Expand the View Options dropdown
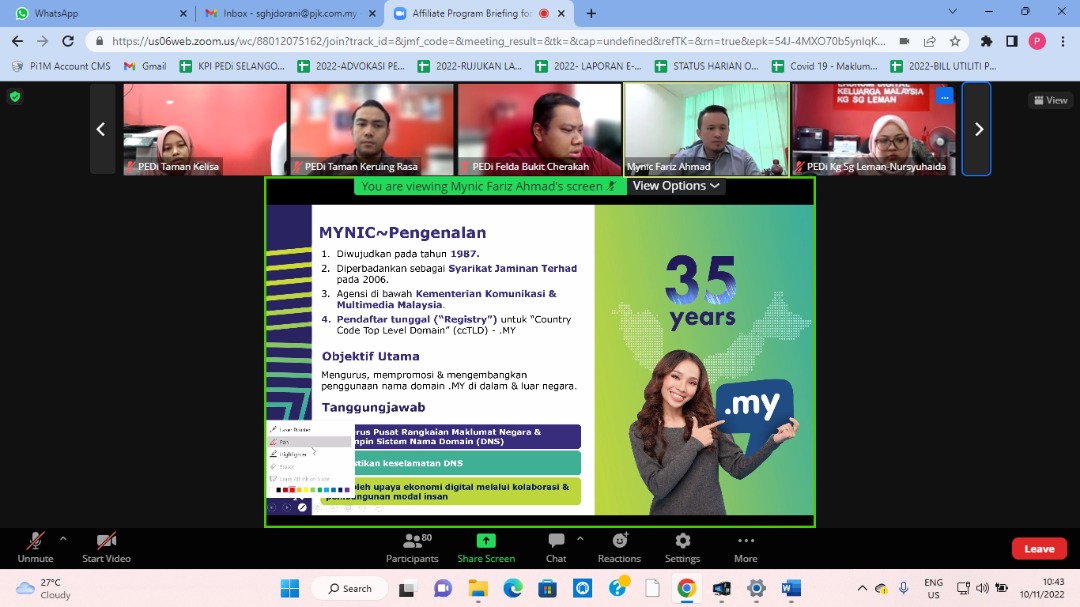 [676, 186]
